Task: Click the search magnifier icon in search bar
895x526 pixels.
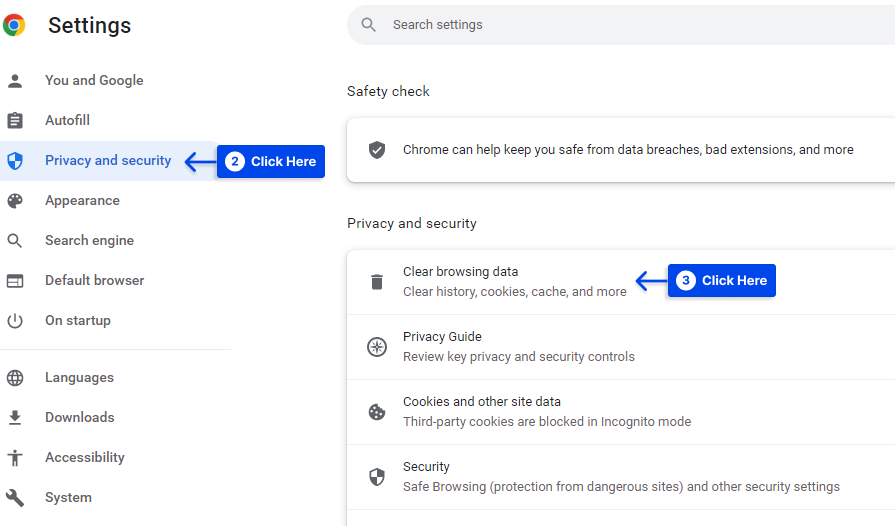Action: pos(369,25)
